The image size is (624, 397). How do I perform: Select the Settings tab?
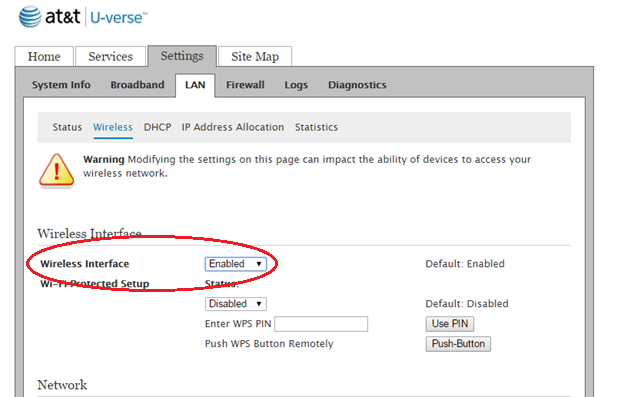tap(182, 56)
